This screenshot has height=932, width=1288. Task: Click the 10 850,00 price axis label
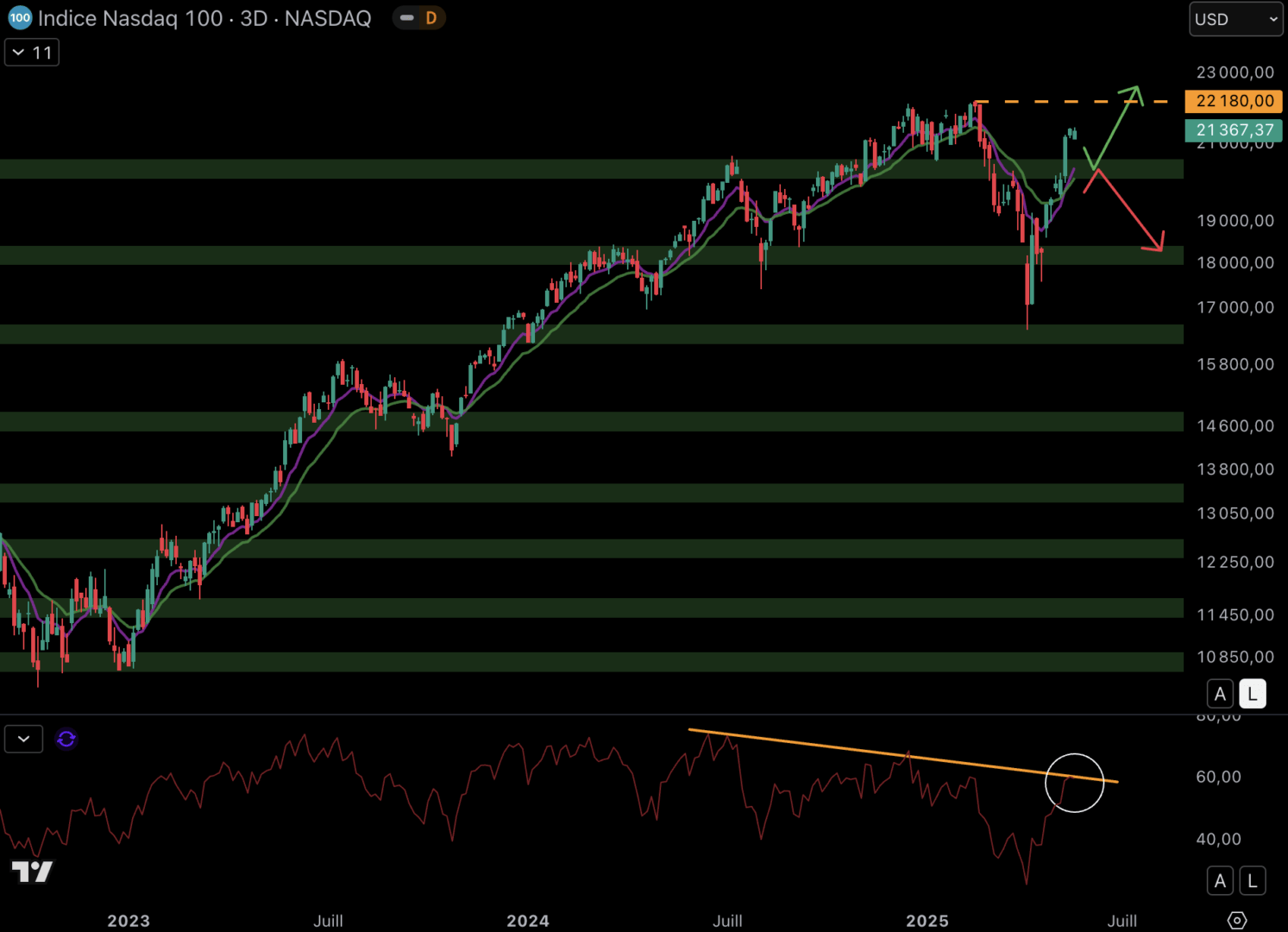tap(1235, 657)
